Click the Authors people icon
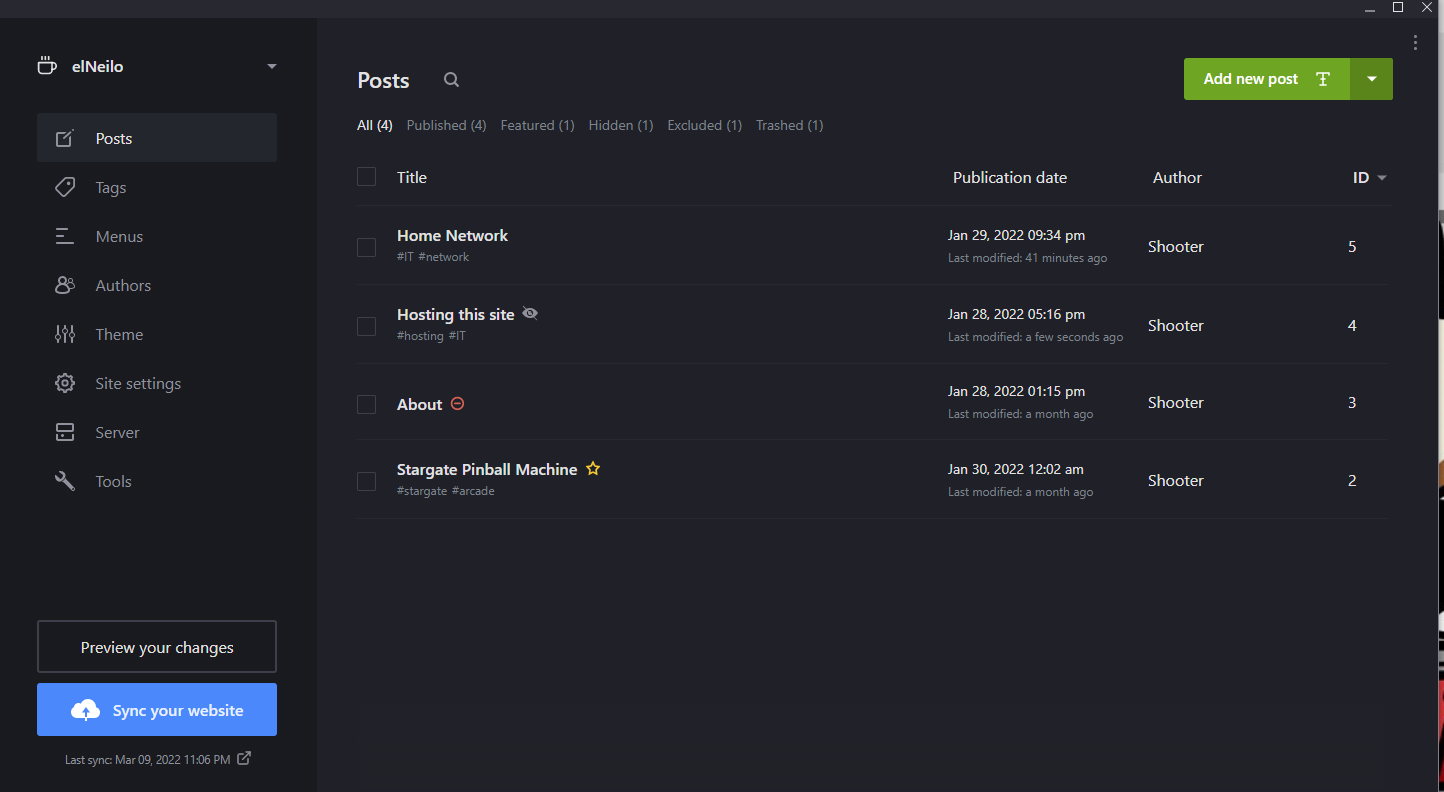1444x792 pixels. point(65,285)
